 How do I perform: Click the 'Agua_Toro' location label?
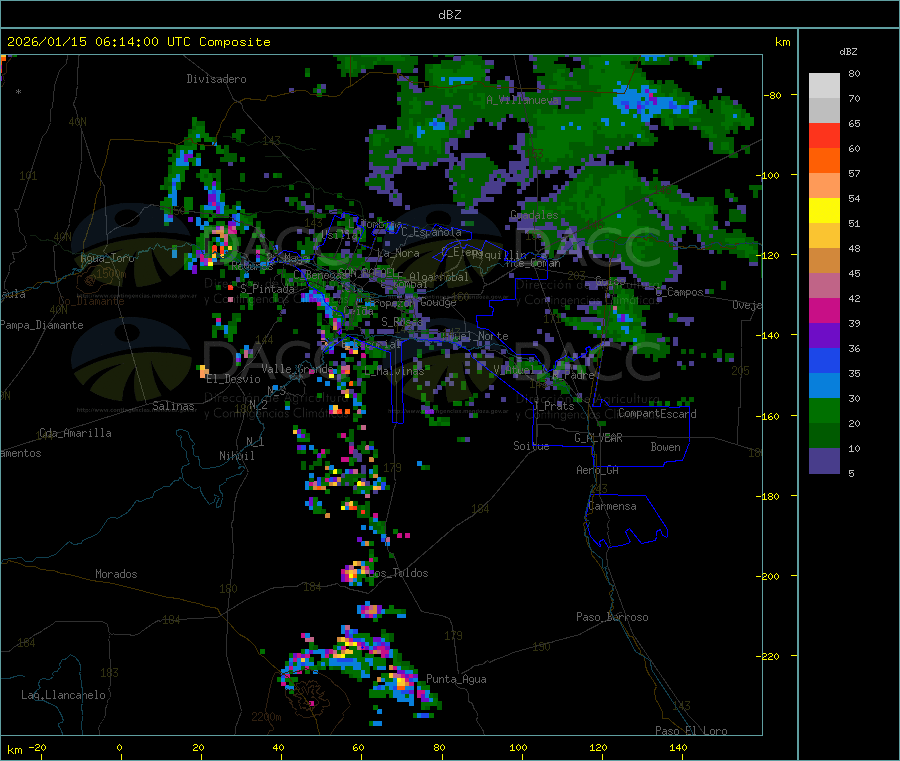107,258
